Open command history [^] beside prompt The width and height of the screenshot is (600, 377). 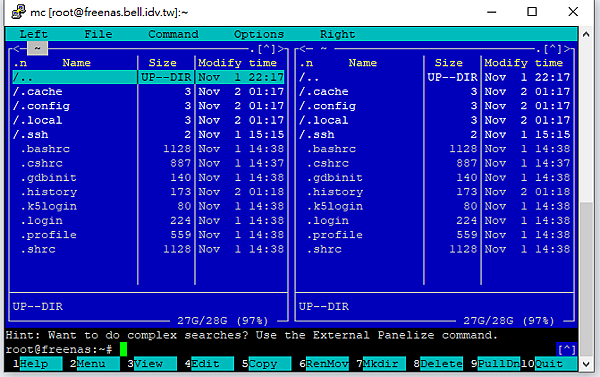(567, 349)
